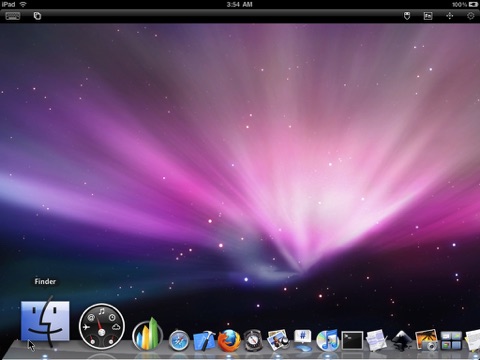The height and width of the screenshot is (360, 480).
Task: Toggle the mouse button mode icon
Action: point(407,16)
